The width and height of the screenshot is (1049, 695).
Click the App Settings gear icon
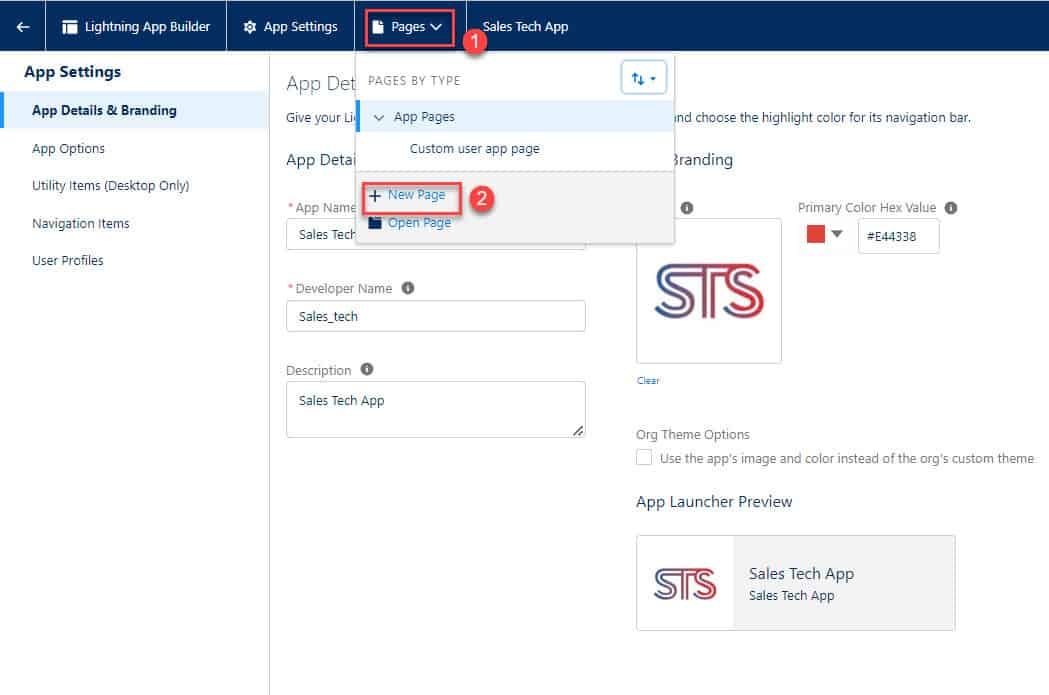250,27
